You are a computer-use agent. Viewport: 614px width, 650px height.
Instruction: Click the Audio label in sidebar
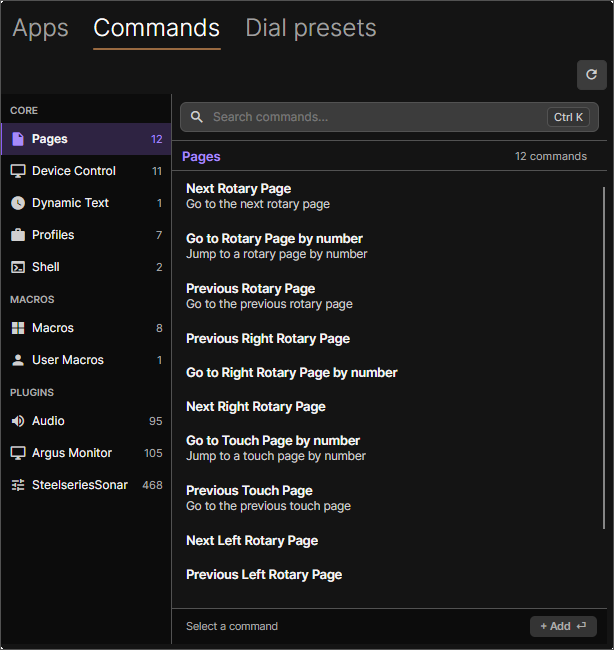pos(48,421)
